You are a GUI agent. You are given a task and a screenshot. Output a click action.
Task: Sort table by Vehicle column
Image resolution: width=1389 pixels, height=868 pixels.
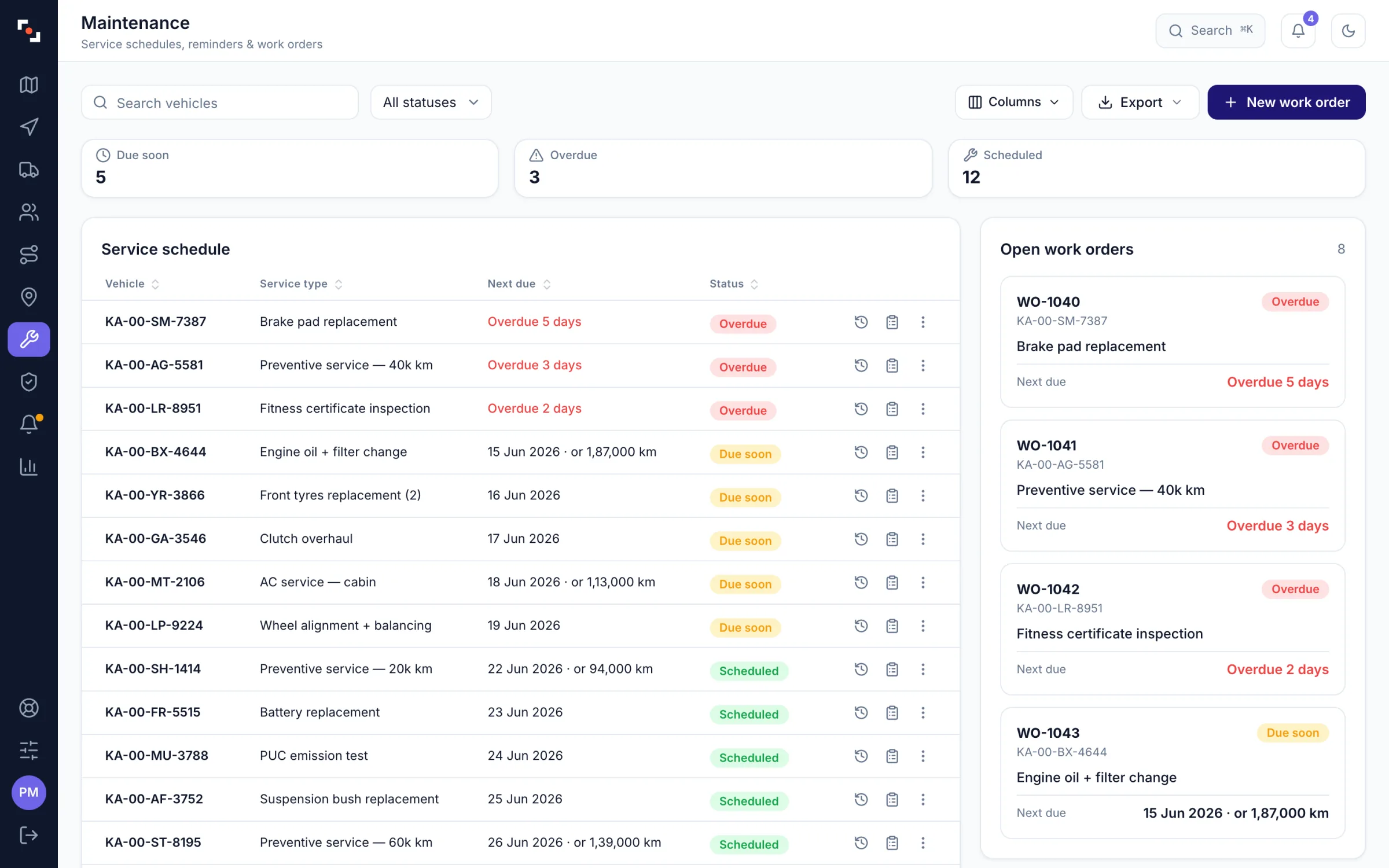tap(132, 284)
